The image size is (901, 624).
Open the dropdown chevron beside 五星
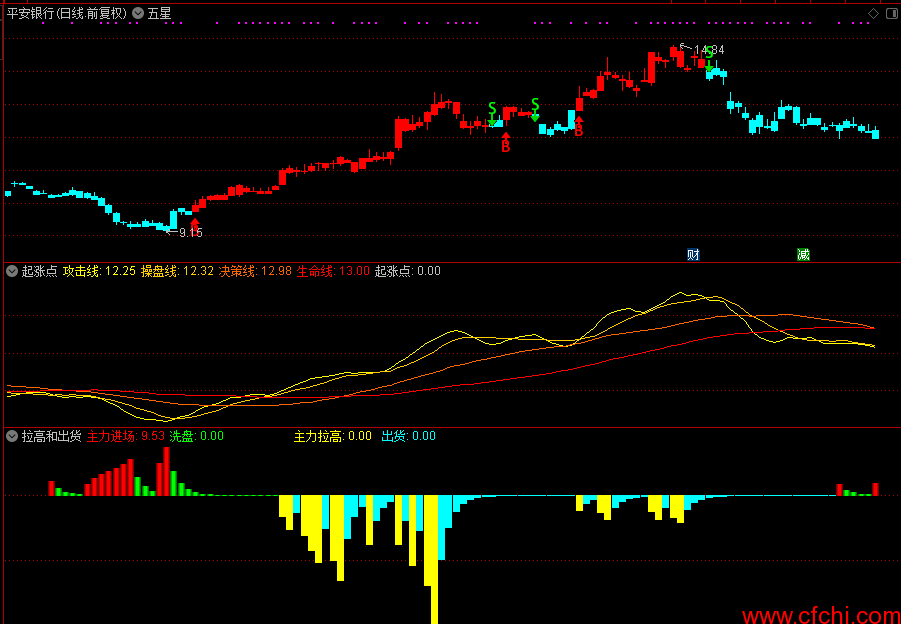(x=138, y=13)
